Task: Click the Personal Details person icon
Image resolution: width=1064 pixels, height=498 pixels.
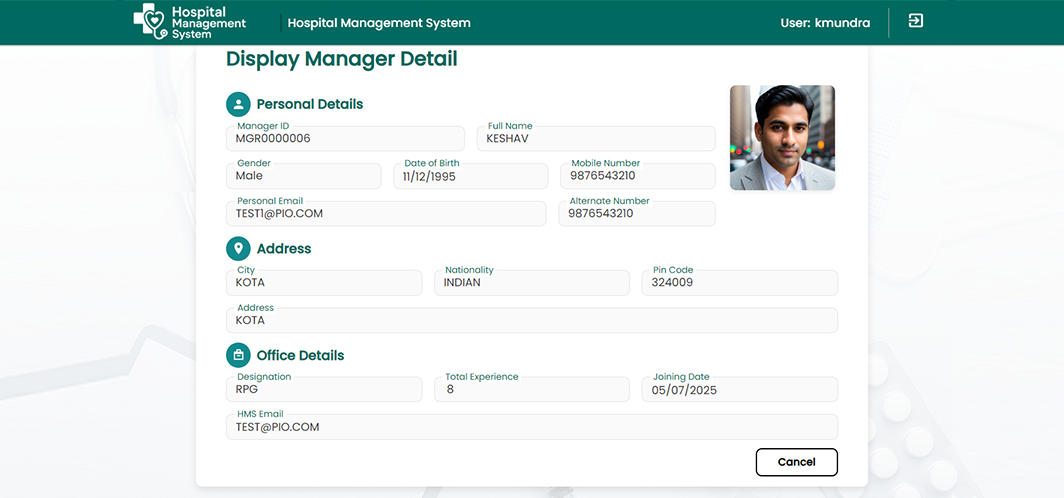Action: coord(238,104)
